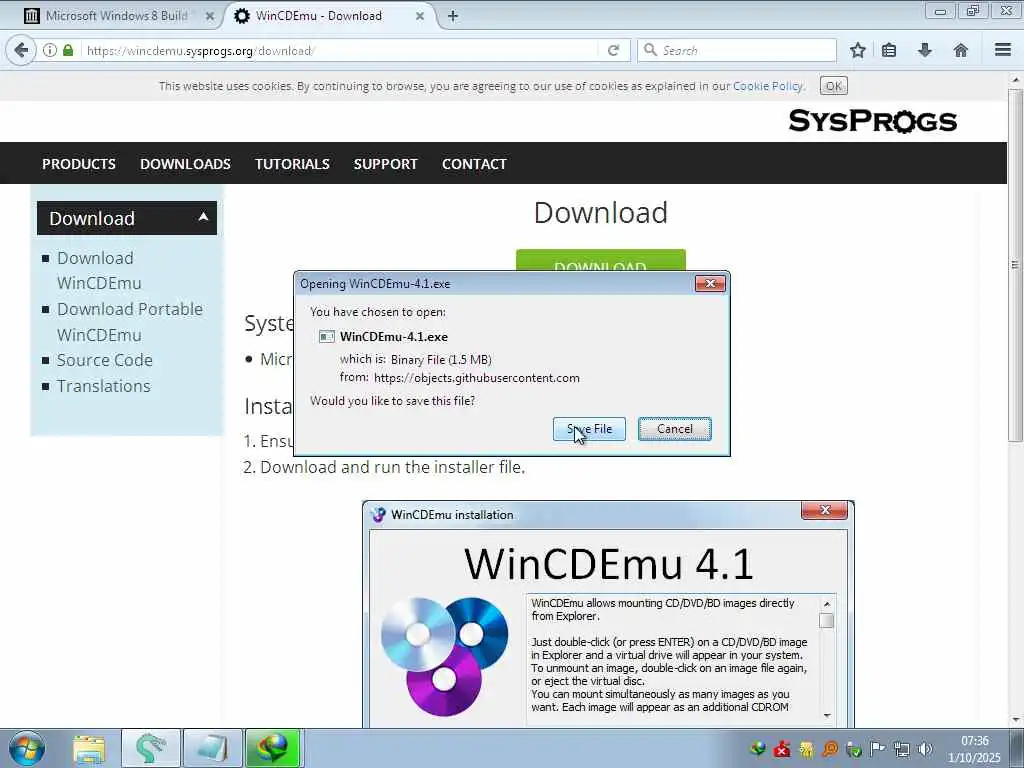Click the browser Back arrow button

[x=21, y=50]
